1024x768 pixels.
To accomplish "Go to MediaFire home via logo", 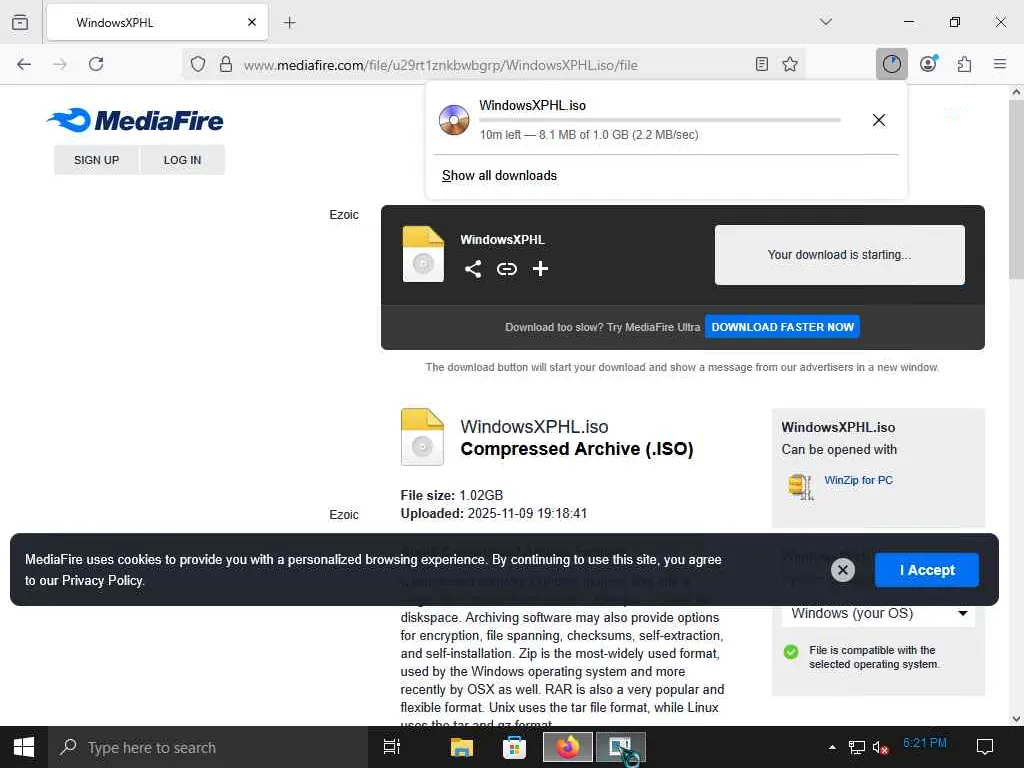I will coord(135,120).
